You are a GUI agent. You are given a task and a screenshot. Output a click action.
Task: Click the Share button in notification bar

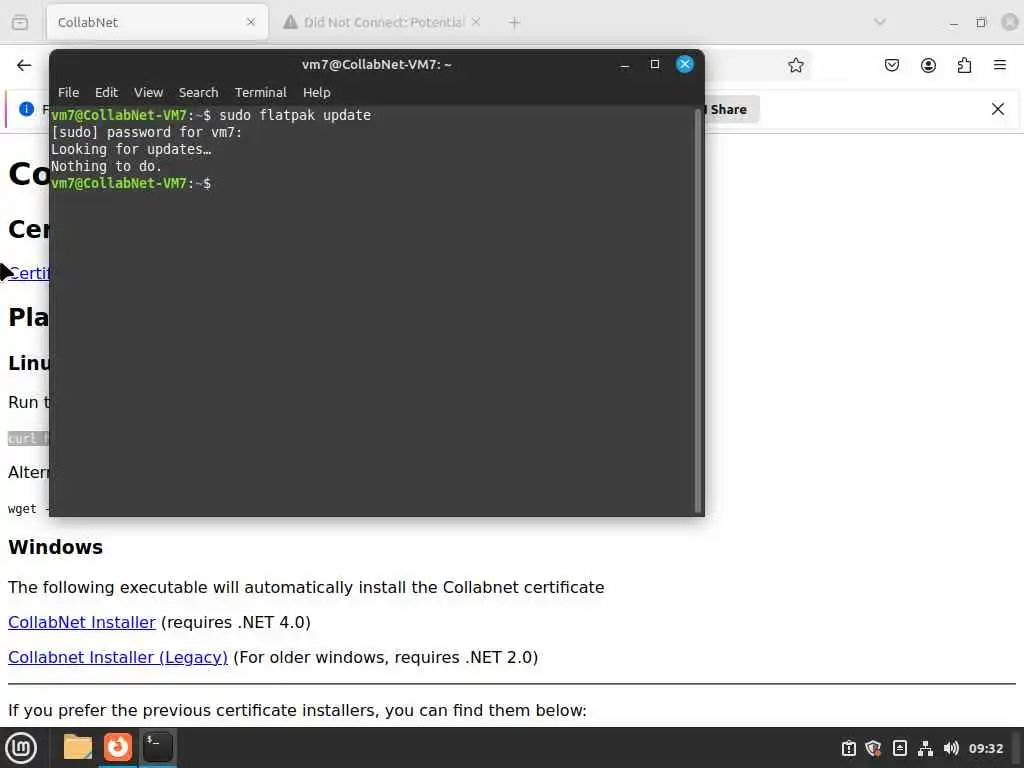(732, 110)
